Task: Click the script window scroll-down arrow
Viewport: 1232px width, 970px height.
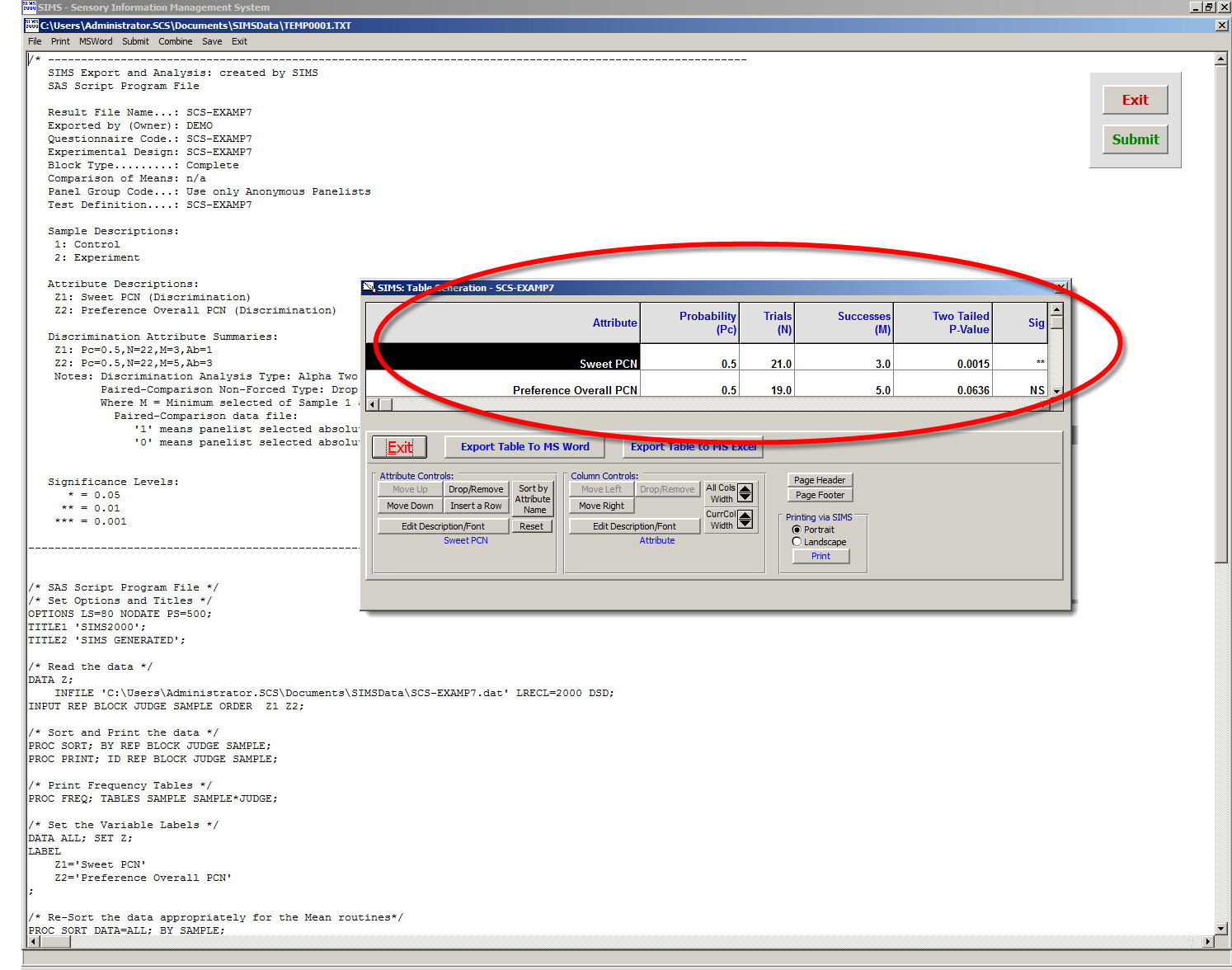Action: click(1221, 928)
